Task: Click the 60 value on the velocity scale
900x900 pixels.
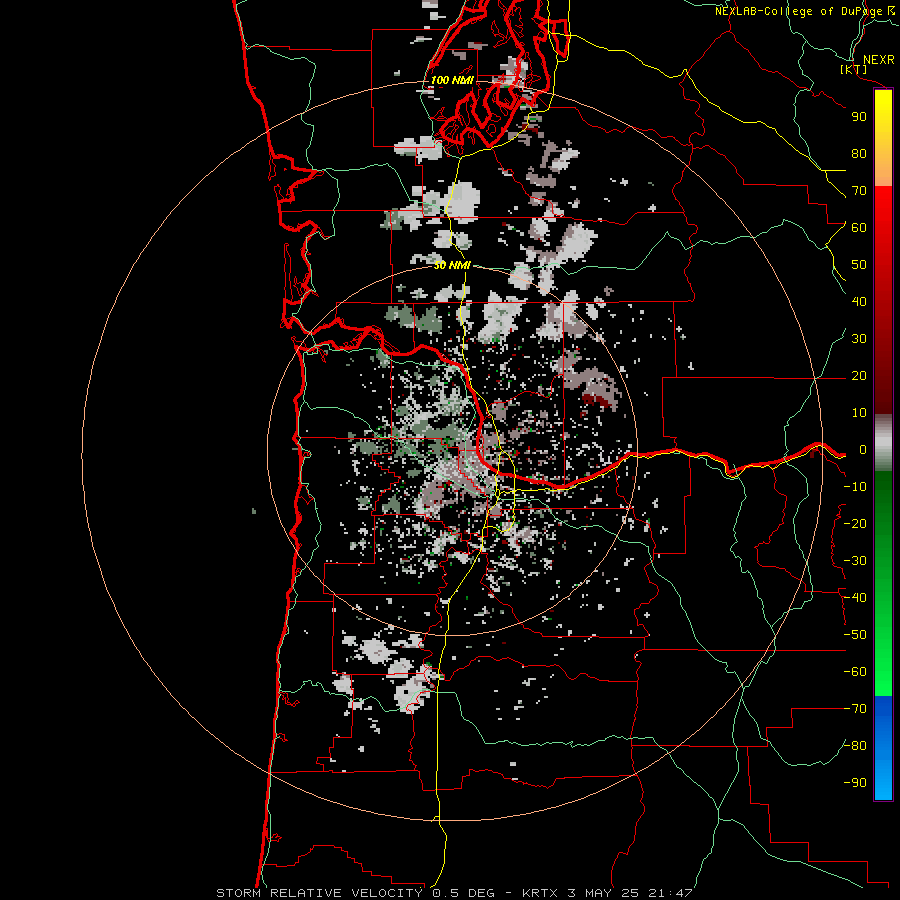Action: click(859, 227)
